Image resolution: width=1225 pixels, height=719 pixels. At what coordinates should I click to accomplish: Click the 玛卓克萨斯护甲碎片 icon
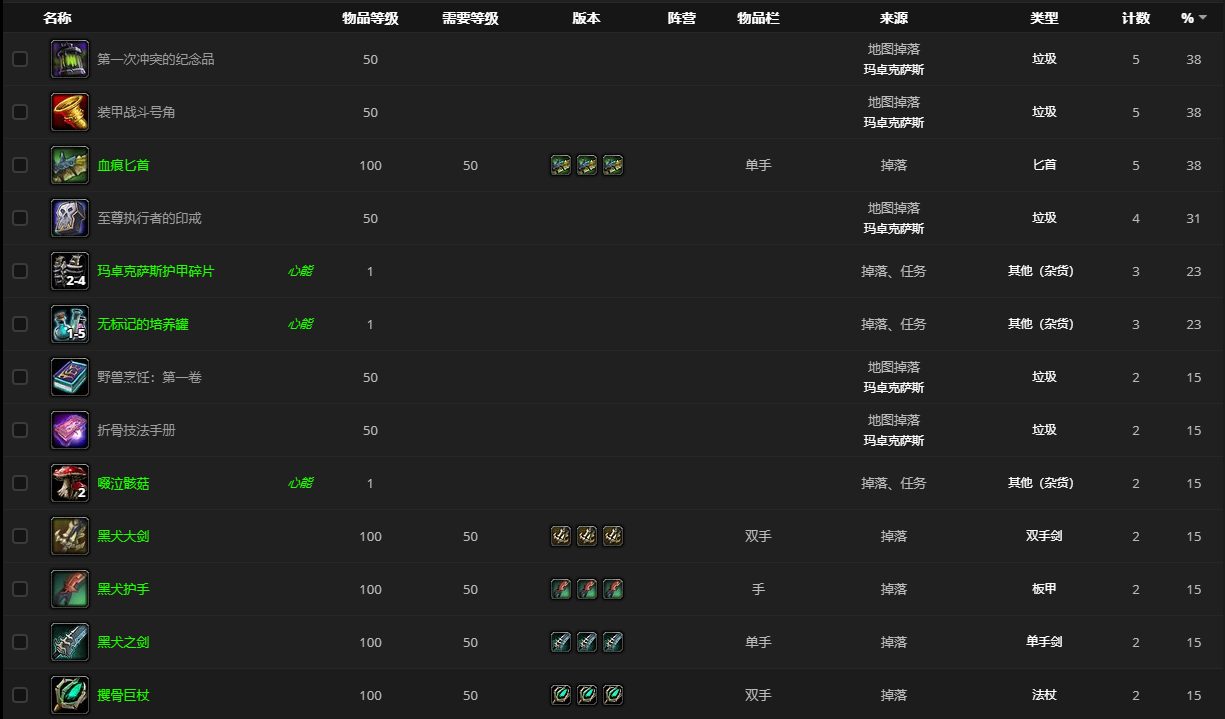coord(70,271)
